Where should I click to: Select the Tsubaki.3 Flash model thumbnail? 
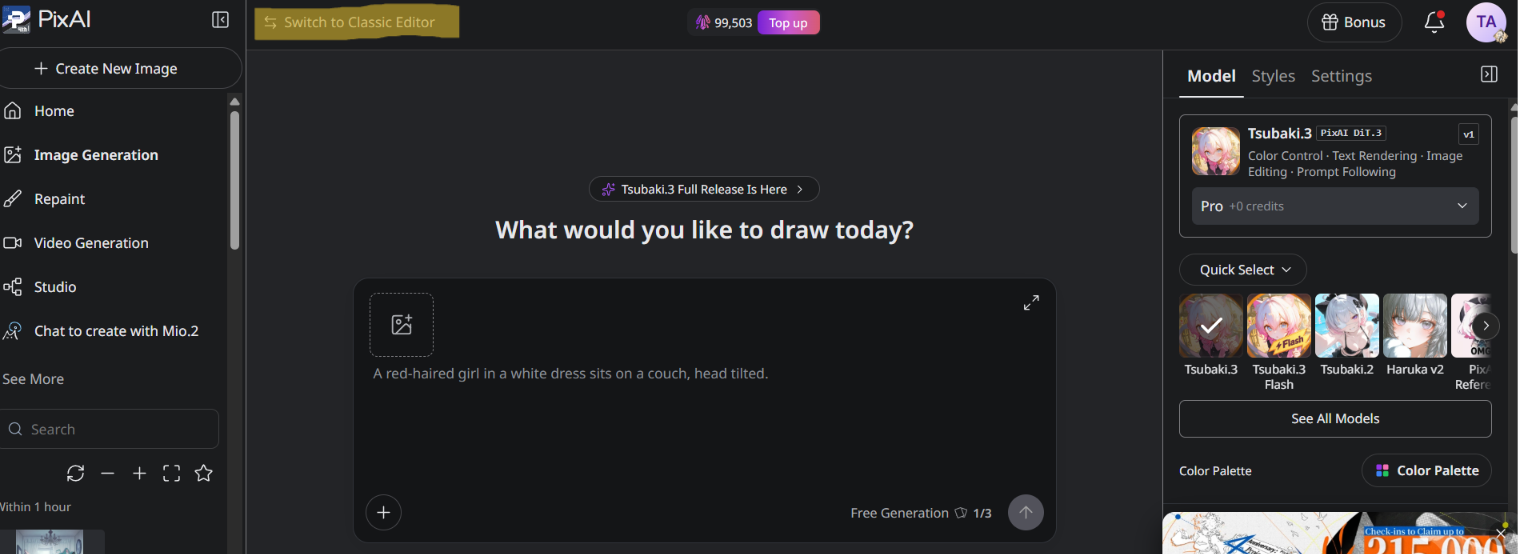click(x=1279, y=325)
